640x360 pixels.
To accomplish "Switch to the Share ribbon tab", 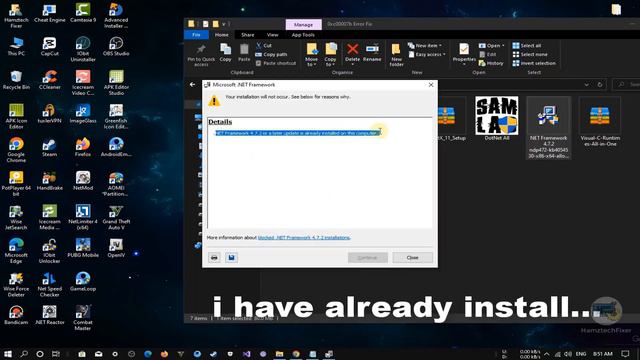I will (247, 35).
